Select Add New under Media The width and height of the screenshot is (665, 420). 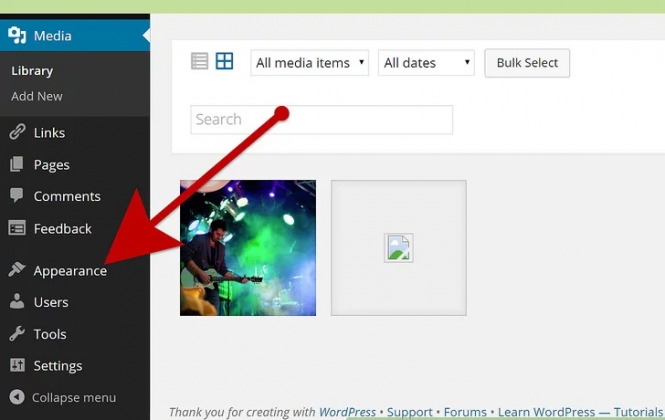(x=37, y=96)
